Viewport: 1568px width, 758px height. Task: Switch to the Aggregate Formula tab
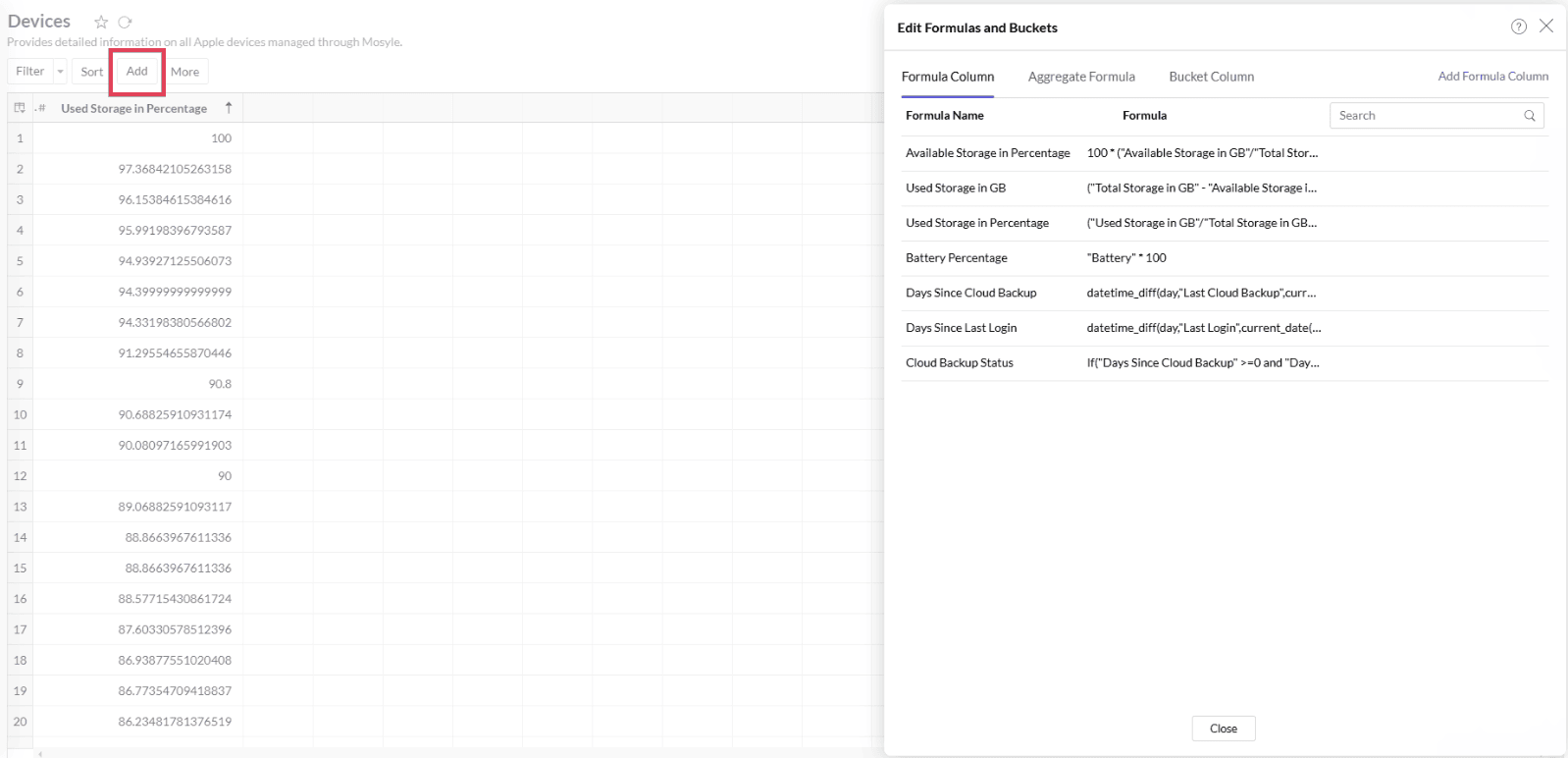[1081, 77]
